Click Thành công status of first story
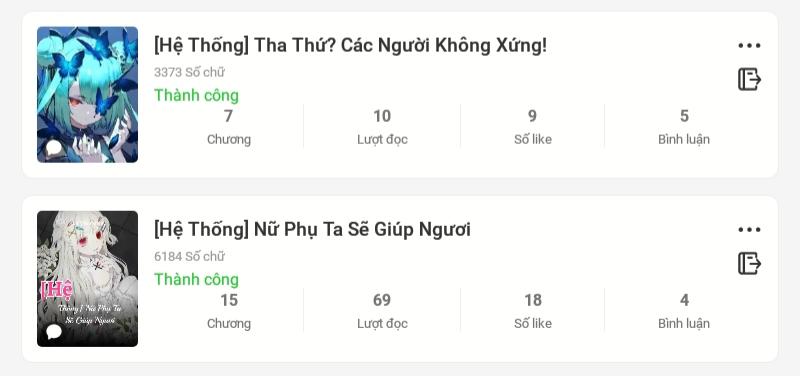Image resolution: width=800 pixels, height=376 pixels. (x=196, y=95)
